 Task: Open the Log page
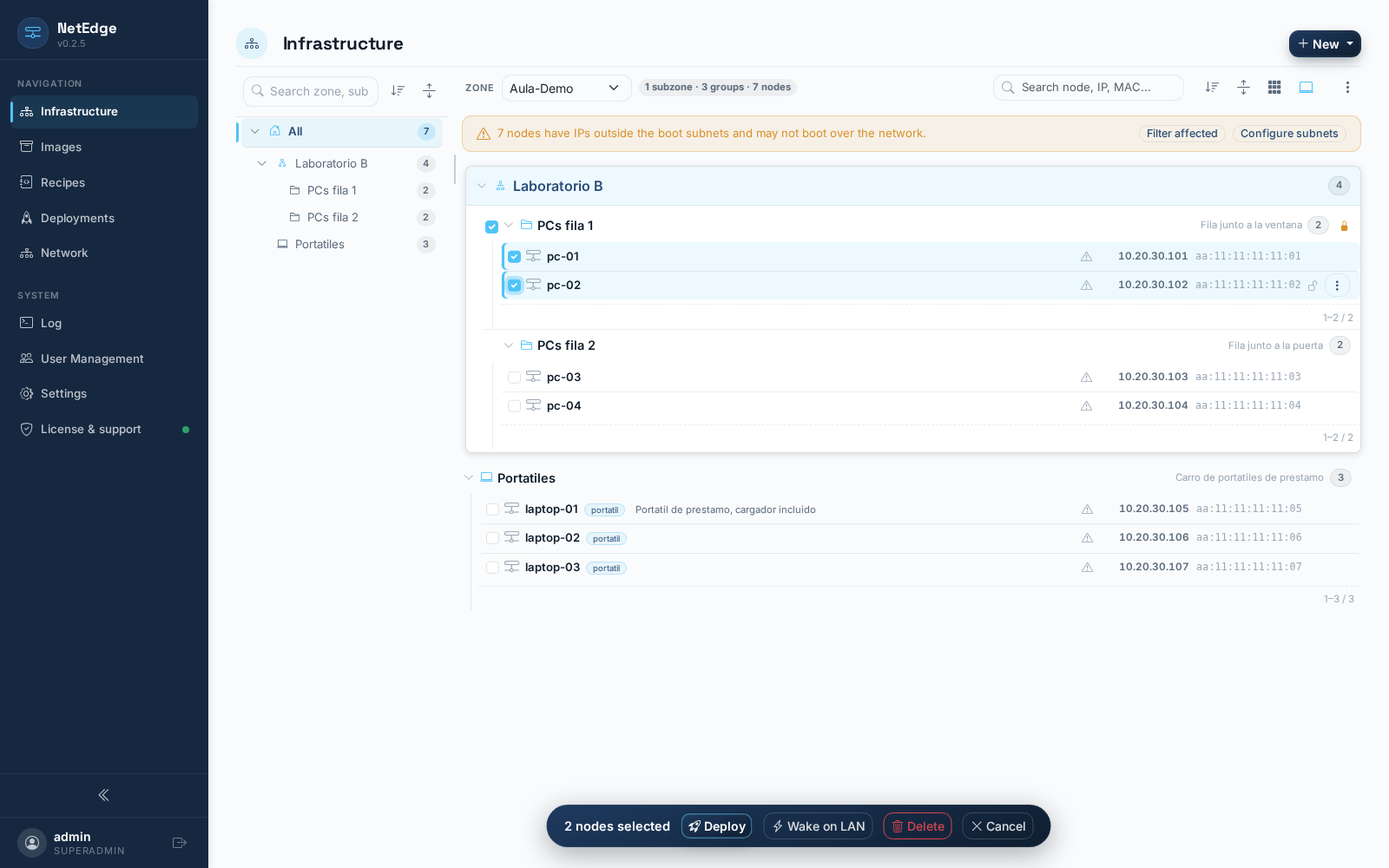tap(104, 323)
